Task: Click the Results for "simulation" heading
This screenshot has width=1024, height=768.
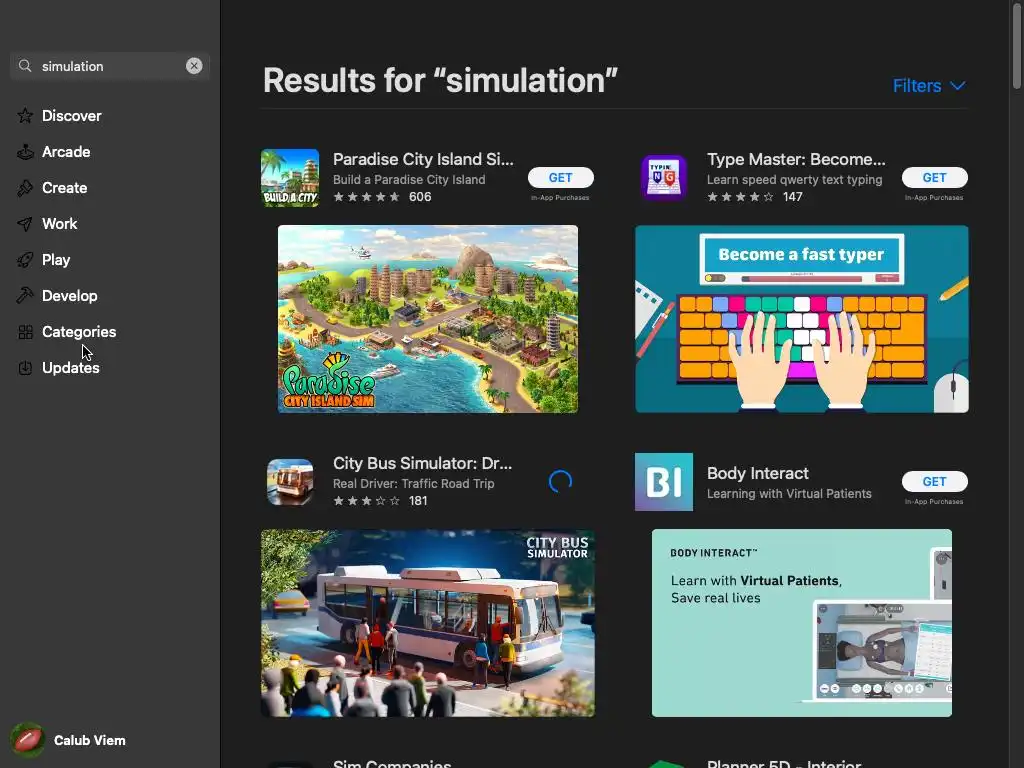Action: pyautogui.click(x=440, y=81)
